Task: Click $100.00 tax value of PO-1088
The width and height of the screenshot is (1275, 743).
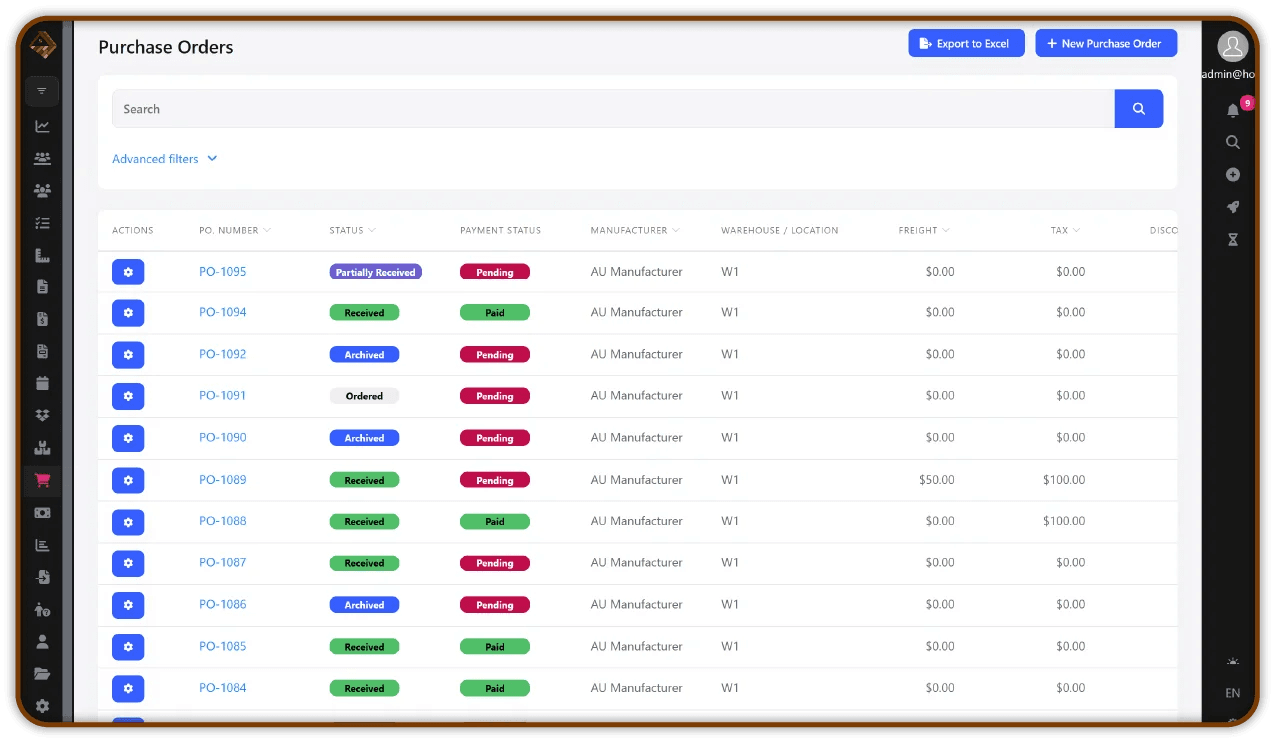Action: [x=1064, y=521]
